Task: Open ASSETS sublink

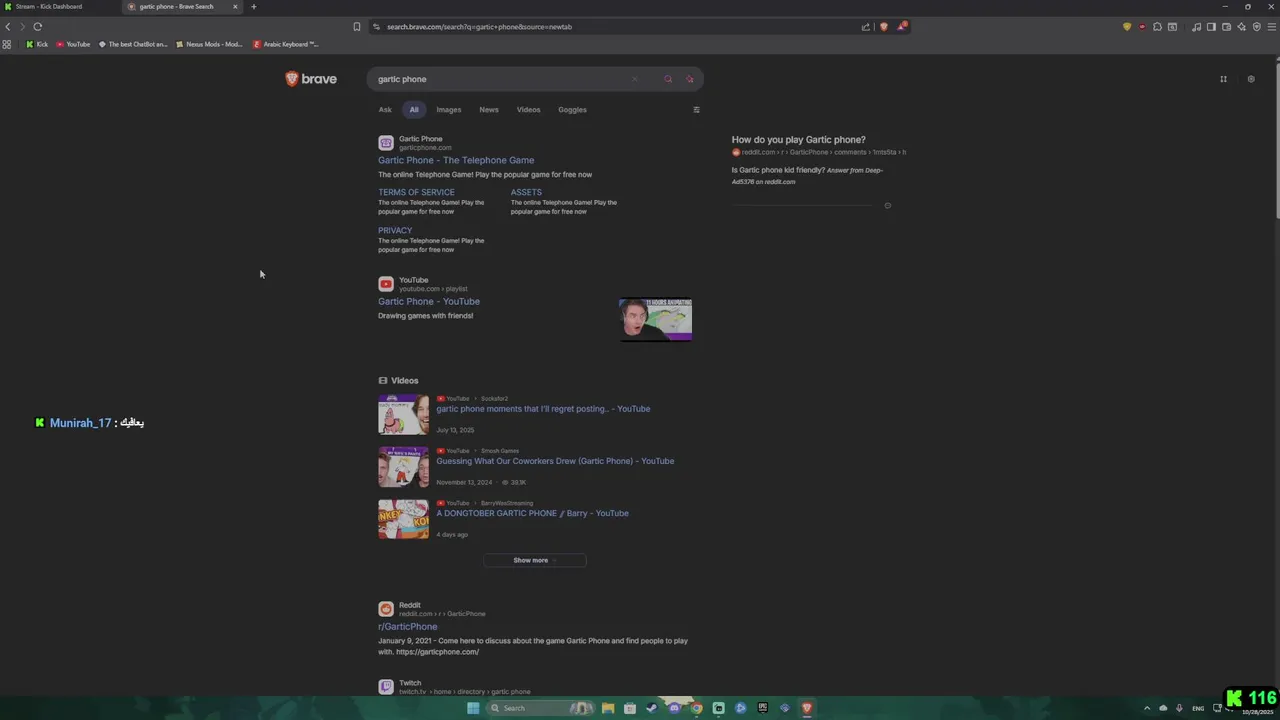Action: point(526,192)
